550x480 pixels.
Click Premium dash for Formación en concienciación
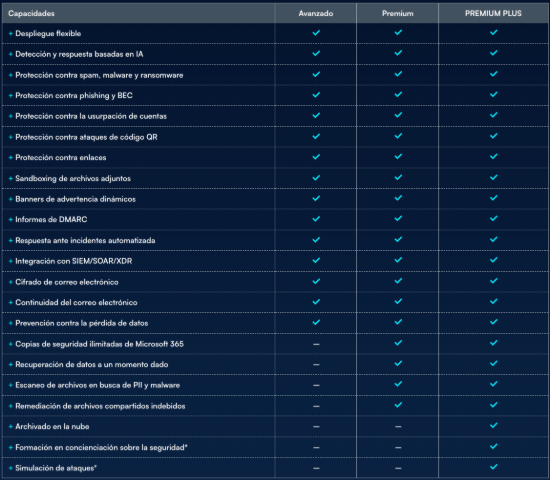[x=398, y=448]
